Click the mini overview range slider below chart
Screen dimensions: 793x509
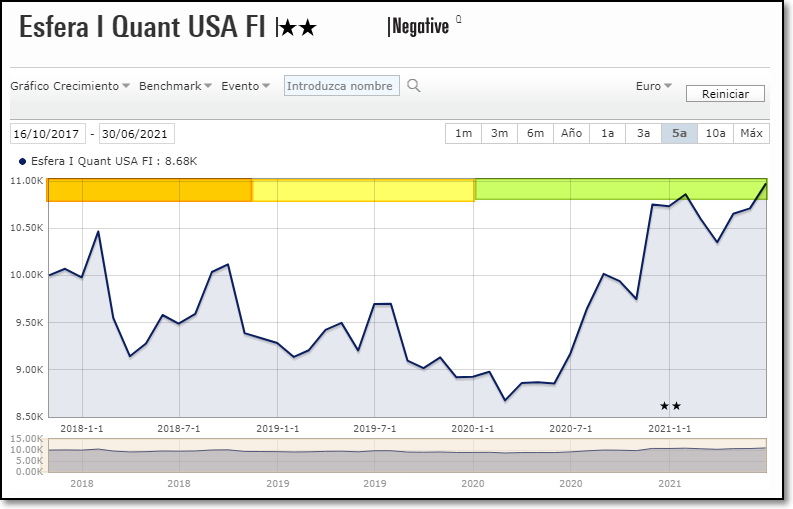pyautogui.click(x=407, y=455)
